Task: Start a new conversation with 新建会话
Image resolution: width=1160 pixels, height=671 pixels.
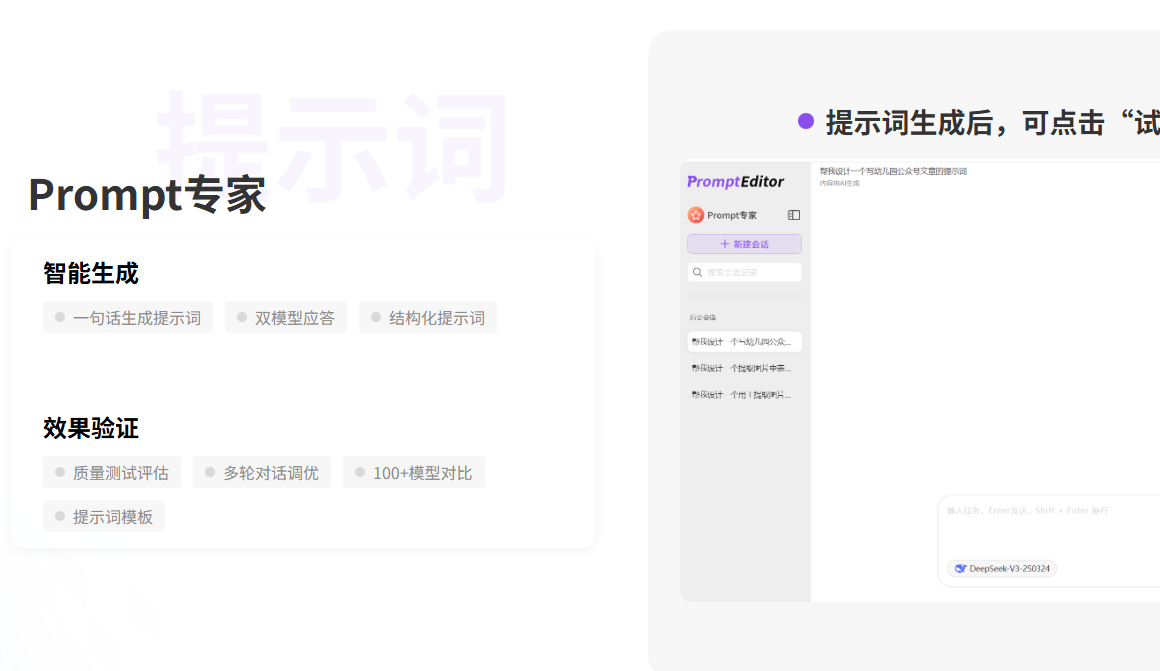Action: [x=744, y=244]
